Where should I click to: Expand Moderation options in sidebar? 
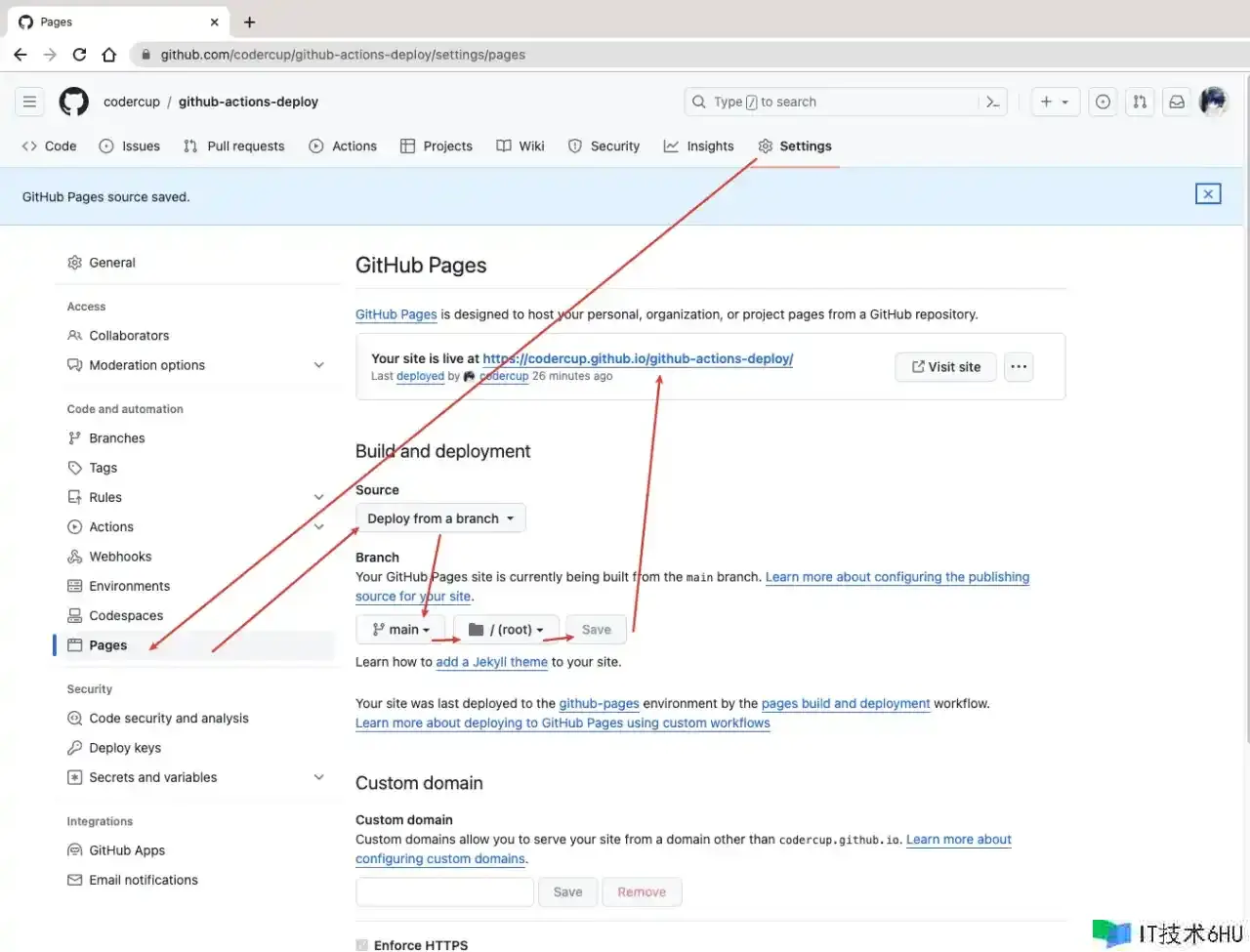[x=318, y=365]
